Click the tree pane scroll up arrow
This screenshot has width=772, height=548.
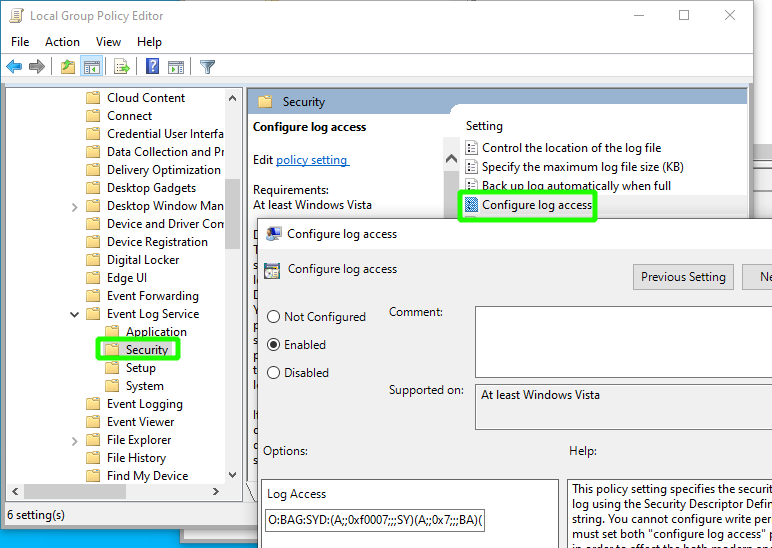pos(232,98)
